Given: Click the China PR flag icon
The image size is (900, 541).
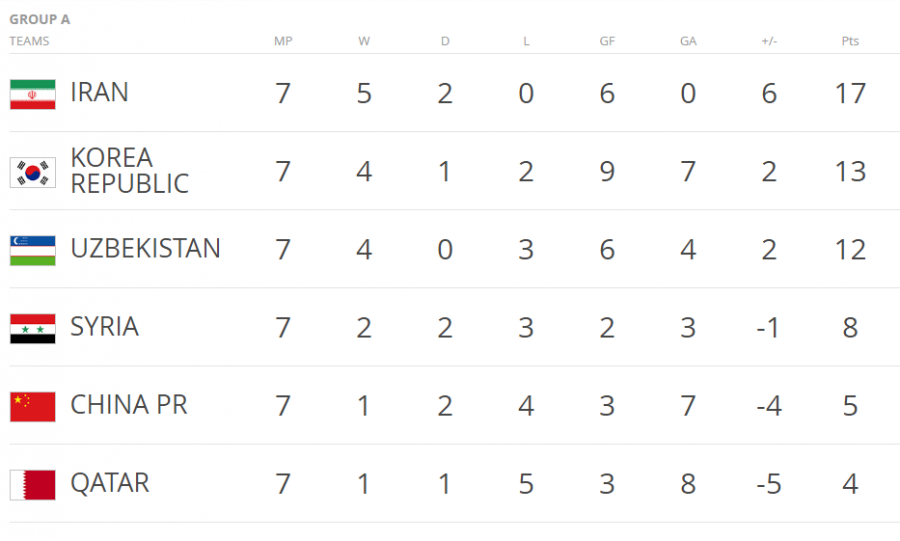Looking at the screenshot, I should click(x=32, y=406).
